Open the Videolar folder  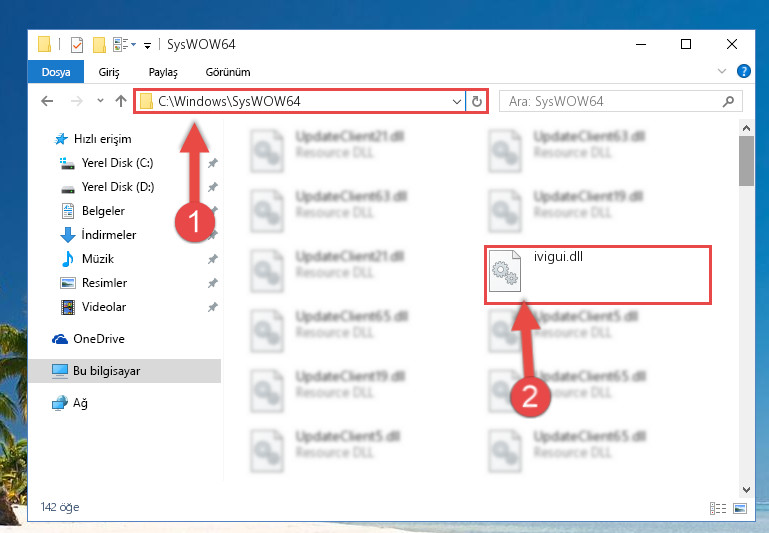103,307
